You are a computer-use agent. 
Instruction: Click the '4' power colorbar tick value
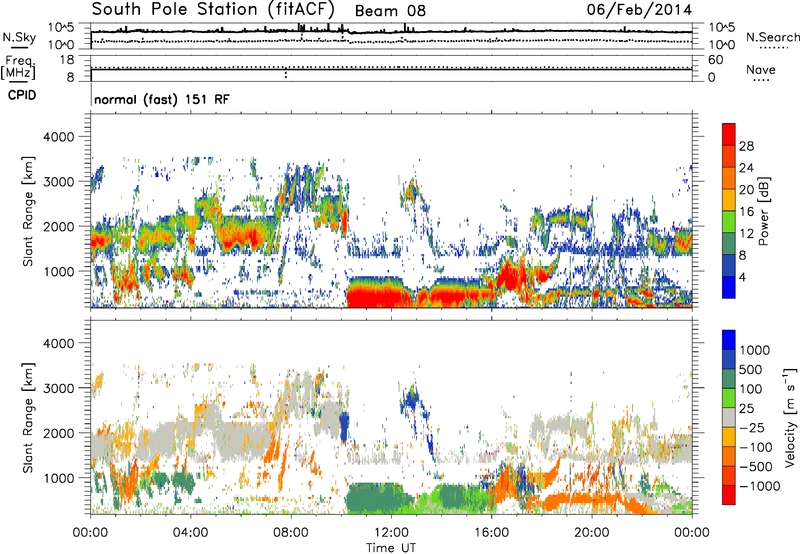pos(742,277)
